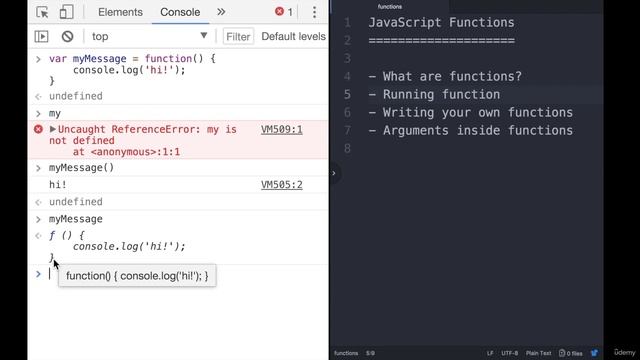
Task: Click the red error count indicator
Action: tap(284, 12)
